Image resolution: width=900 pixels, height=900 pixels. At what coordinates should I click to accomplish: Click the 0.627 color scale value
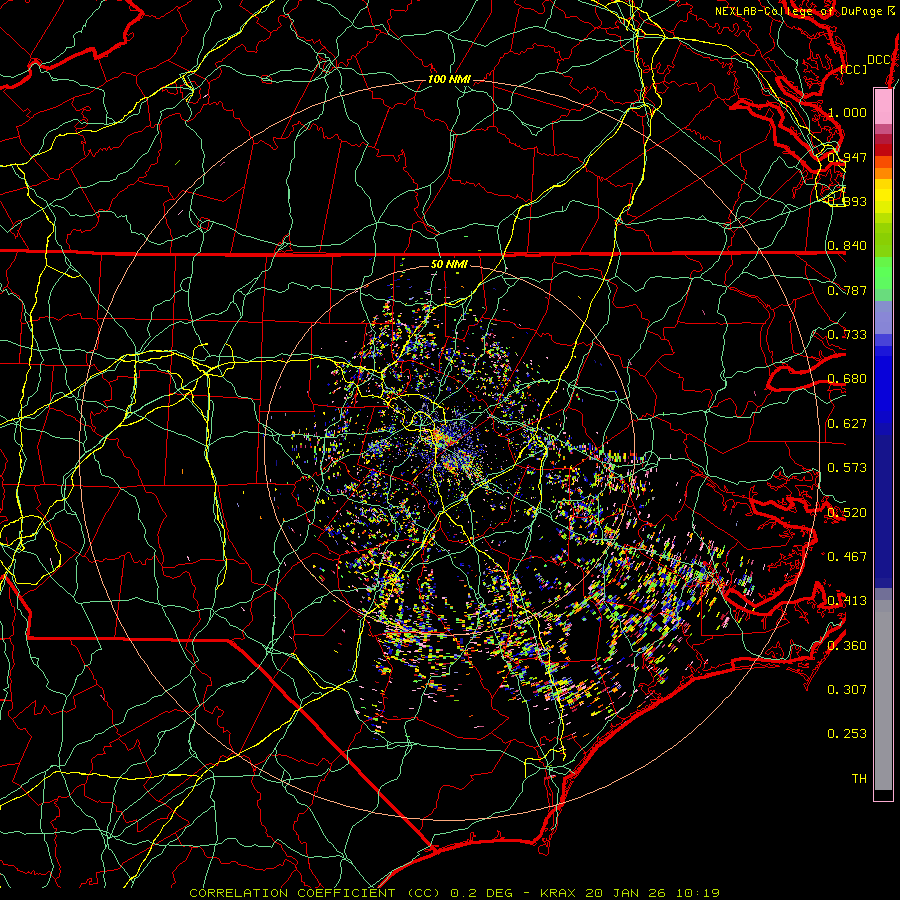click(847, 424)
